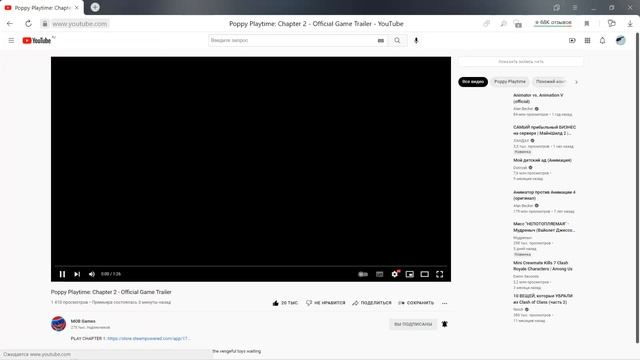The image size is (640, 360).
Task: Close the Poppy Playtime tab
Action: tap(77, 8)
